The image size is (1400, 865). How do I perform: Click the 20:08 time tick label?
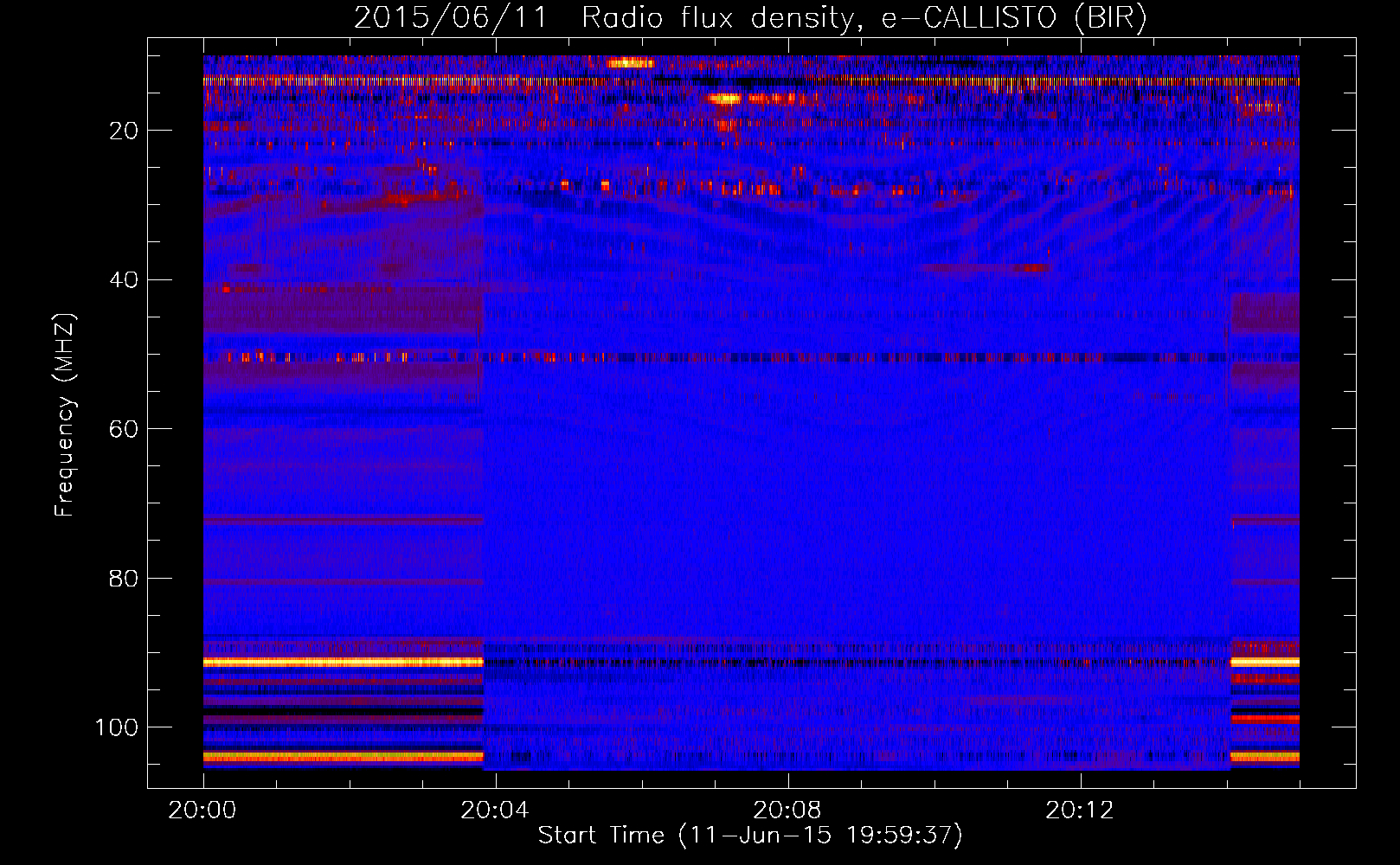[787, 811]
